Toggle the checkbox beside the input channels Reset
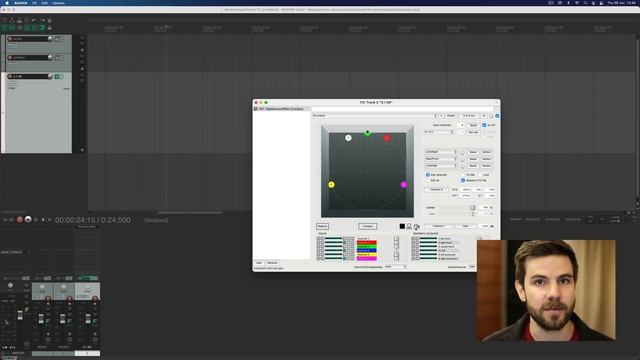Viewport: 640px width, 360px height. pyautogui.click(x=484, y=125)
